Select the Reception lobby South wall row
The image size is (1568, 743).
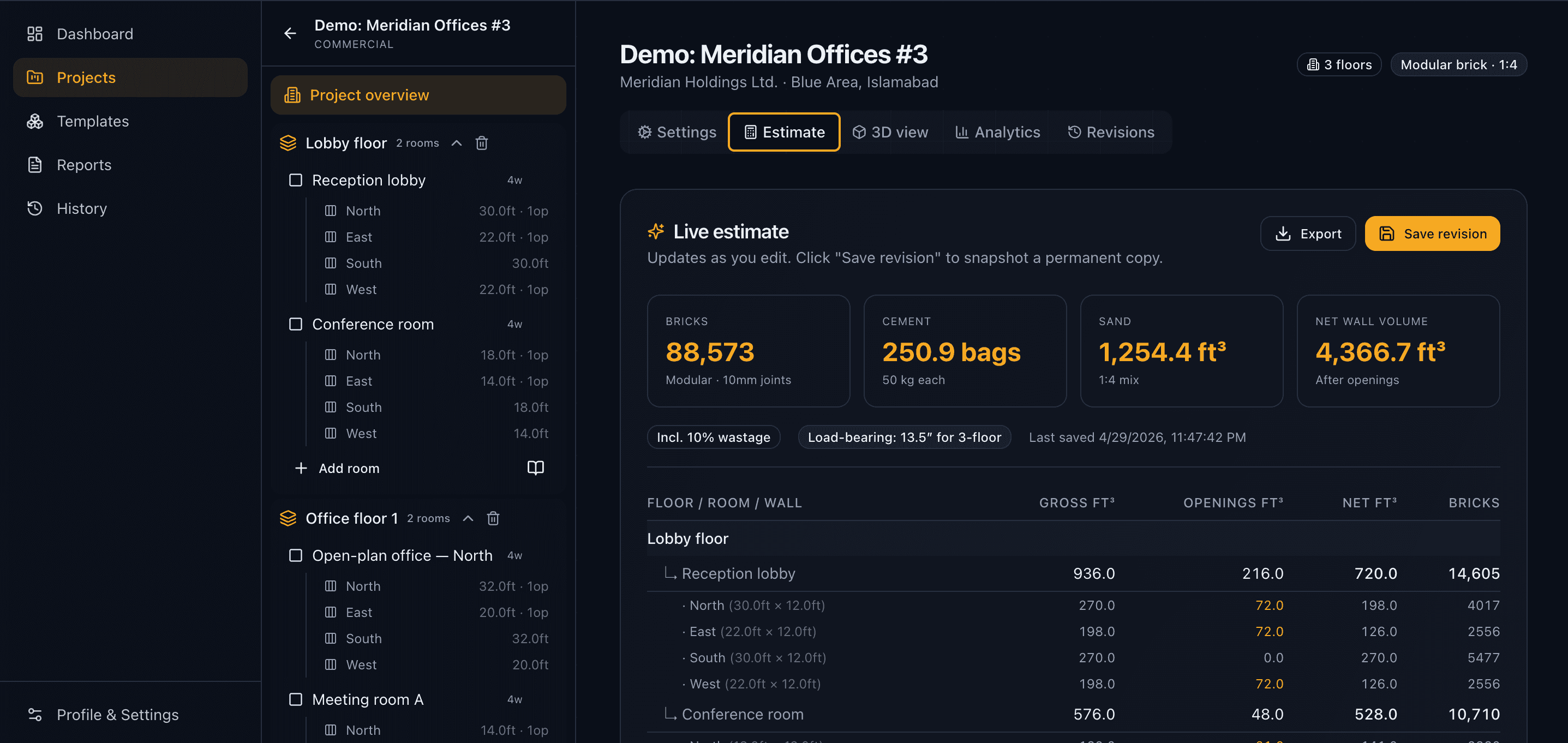436,263
